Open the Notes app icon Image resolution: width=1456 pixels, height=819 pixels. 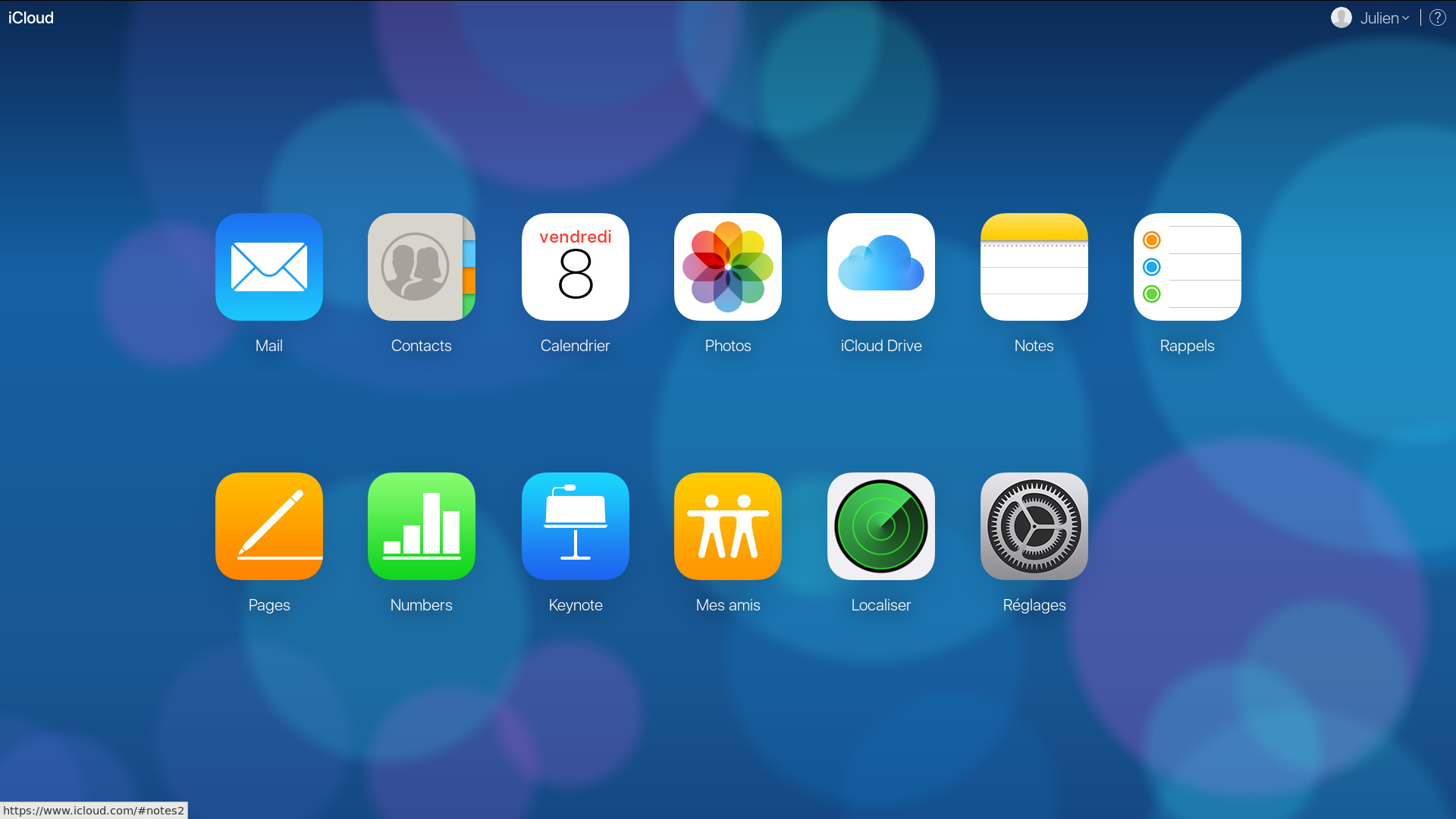pyautogui.click(x=1034, y=267)
